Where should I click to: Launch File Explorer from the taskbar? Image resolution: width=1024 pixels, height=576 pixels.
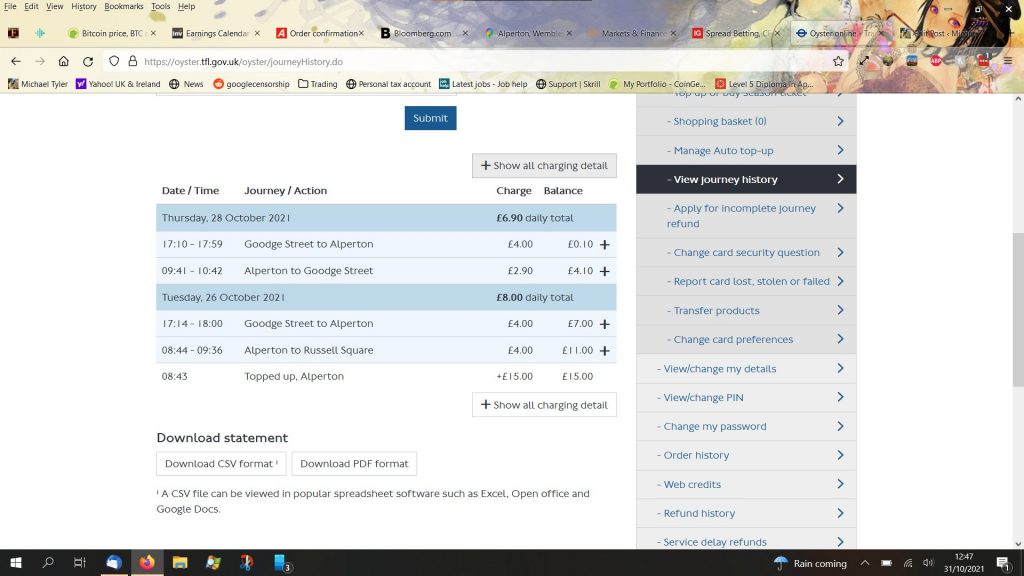[180, 562]
